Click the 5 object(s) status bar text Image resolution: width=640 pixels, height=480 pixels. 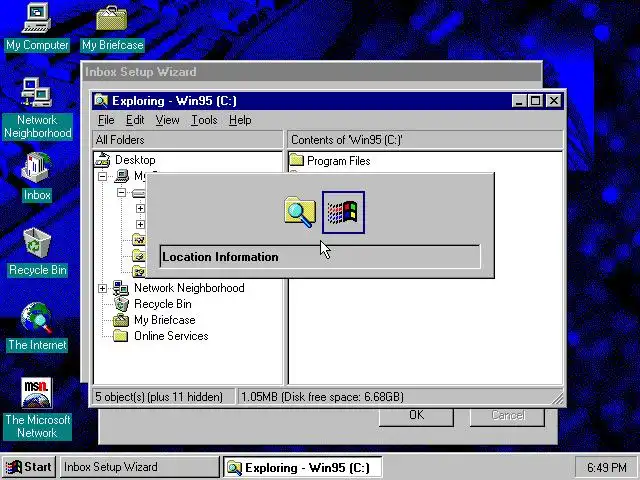coord(159,397)
